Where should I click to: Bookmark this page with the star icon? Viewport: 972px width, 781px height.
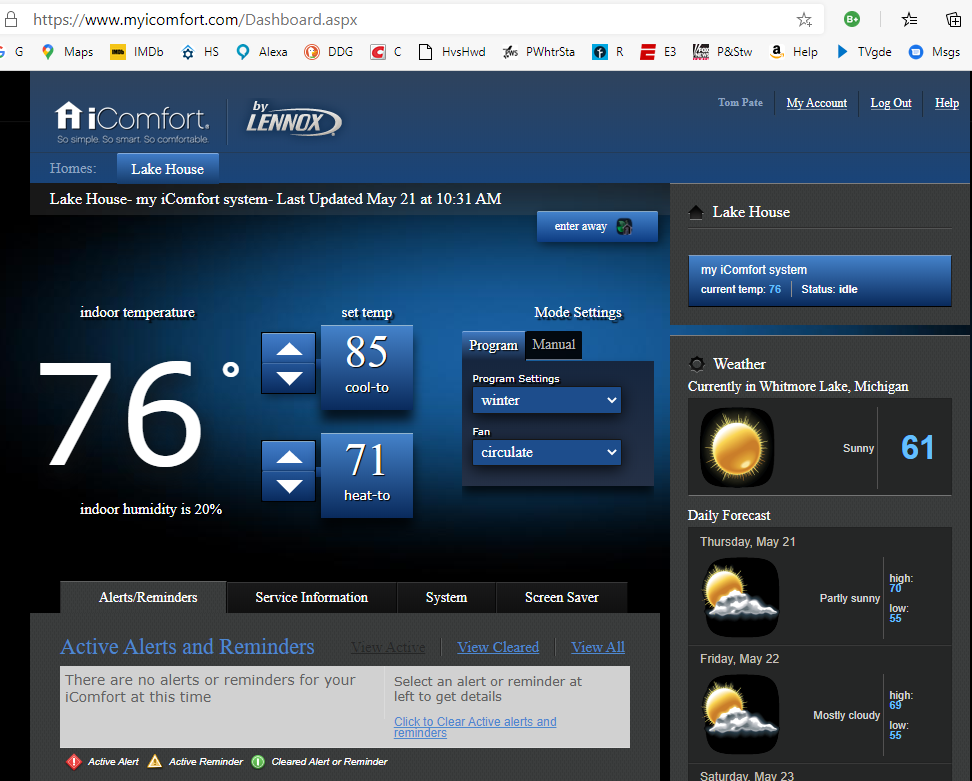(x=804, y=20)
